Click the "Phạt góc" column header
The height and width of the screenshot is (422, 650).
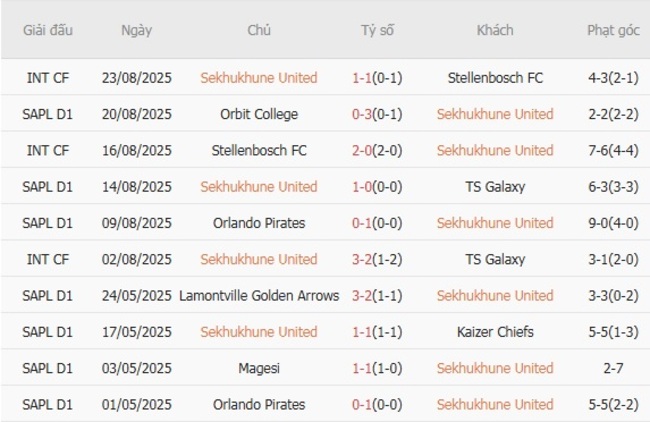(x=613, y=30)
